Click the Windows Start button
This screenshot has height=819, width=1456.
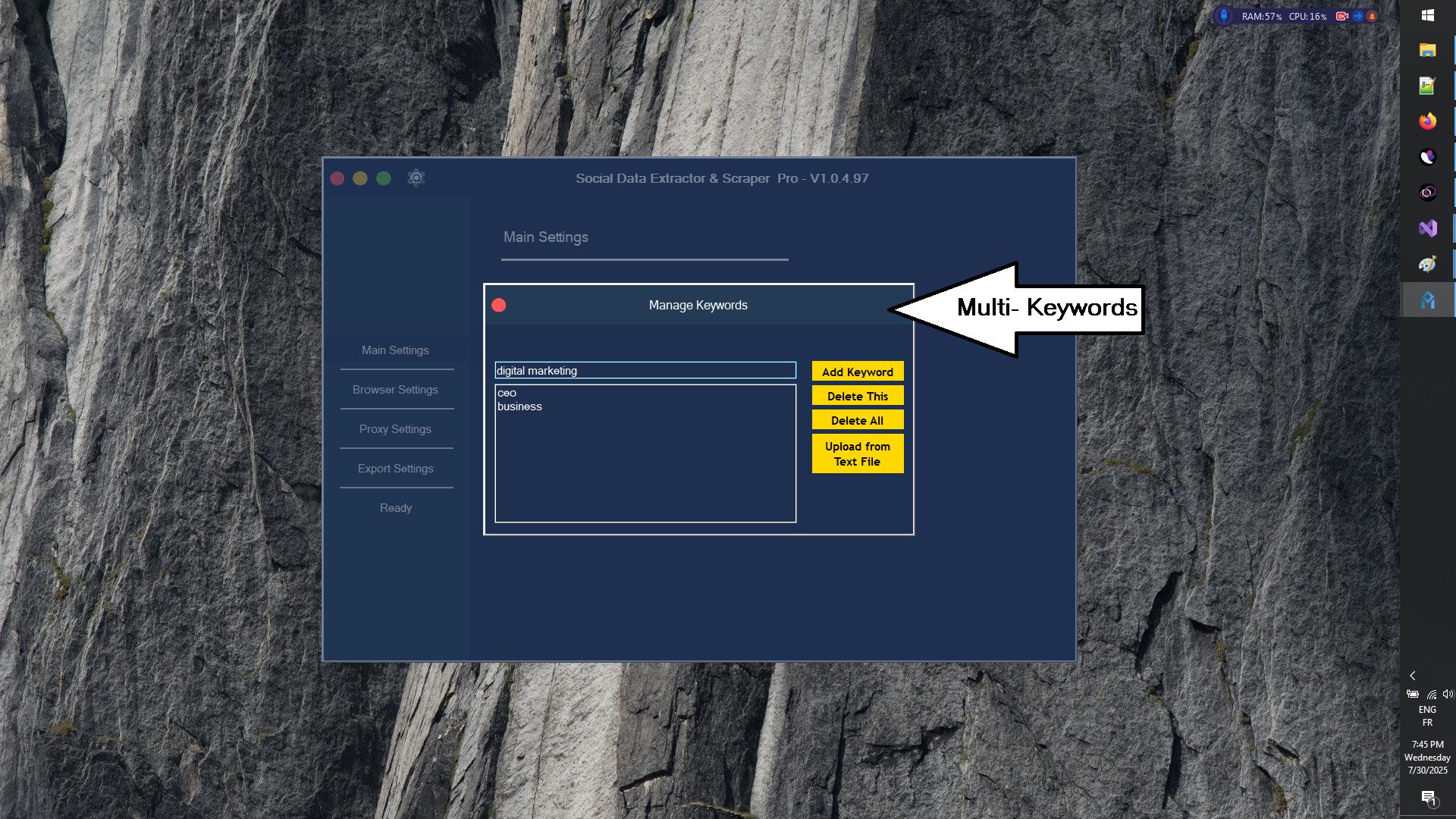(x=1427, y=15)
